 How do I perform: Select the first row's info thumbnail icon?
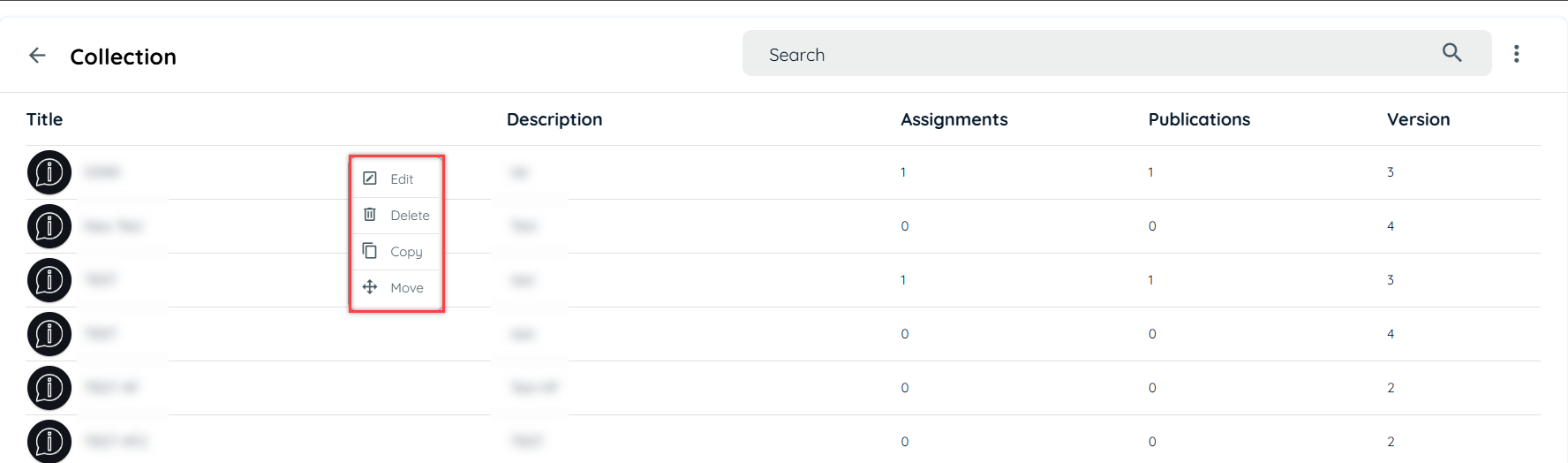click(x=49, y=172)
